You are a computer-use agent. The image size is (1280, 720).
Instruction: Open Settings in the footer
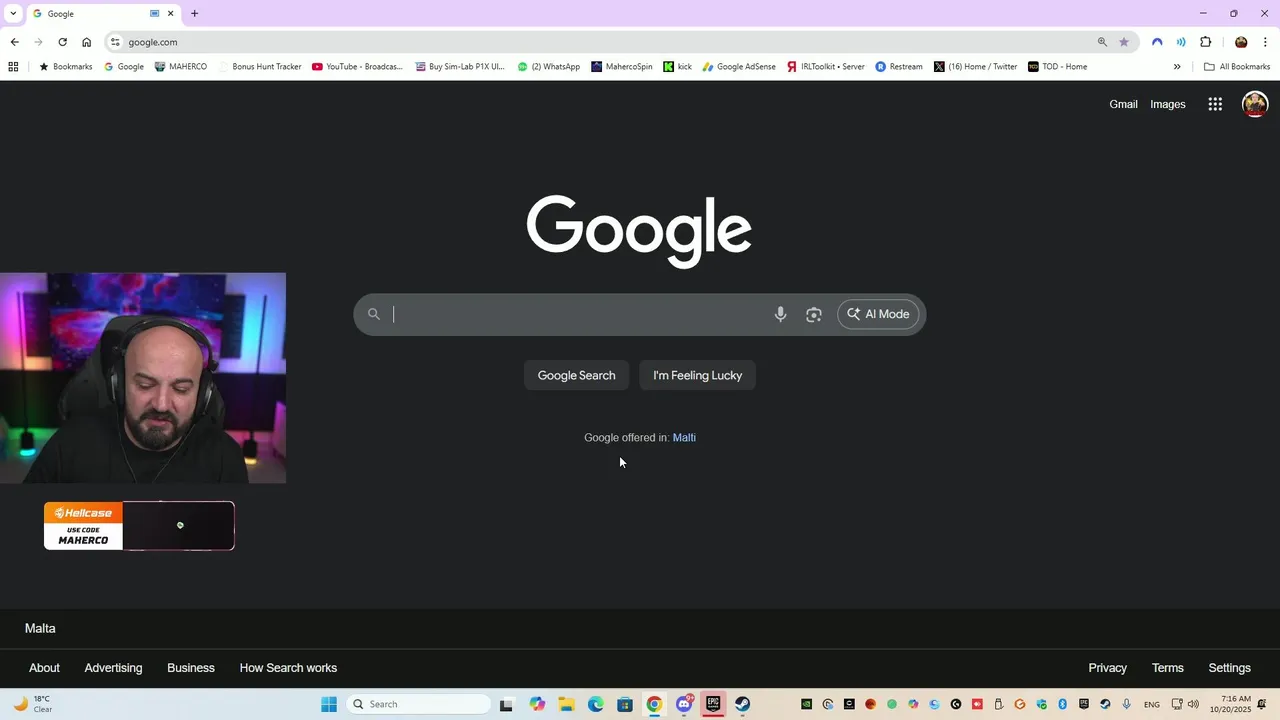coord(1229,668)
